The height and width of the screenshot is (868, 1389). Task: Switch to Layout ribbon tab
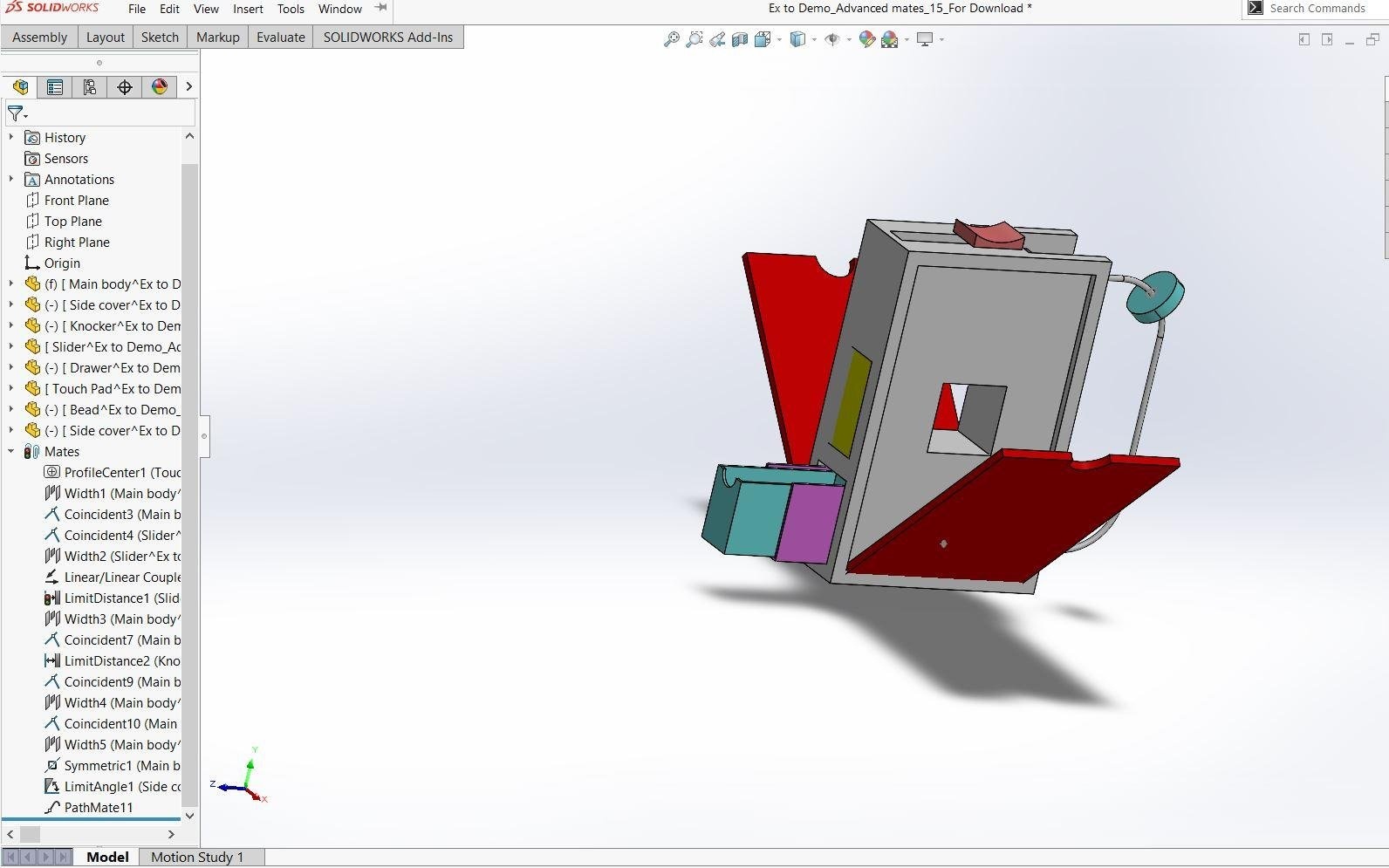(106, 38)
